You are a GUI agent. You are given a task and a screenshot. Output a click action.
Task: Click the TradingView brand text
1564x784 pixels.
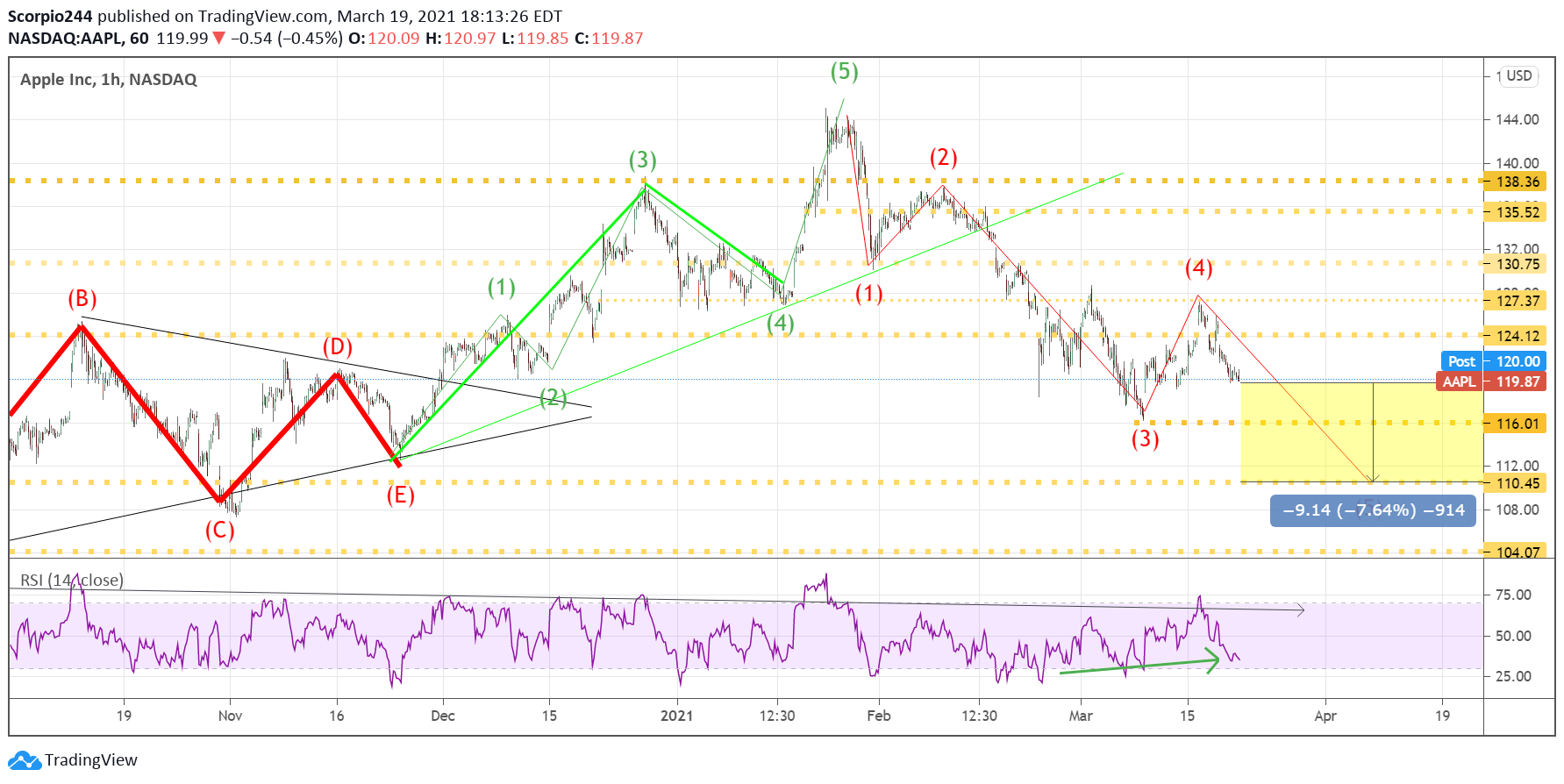click(91, 760)
